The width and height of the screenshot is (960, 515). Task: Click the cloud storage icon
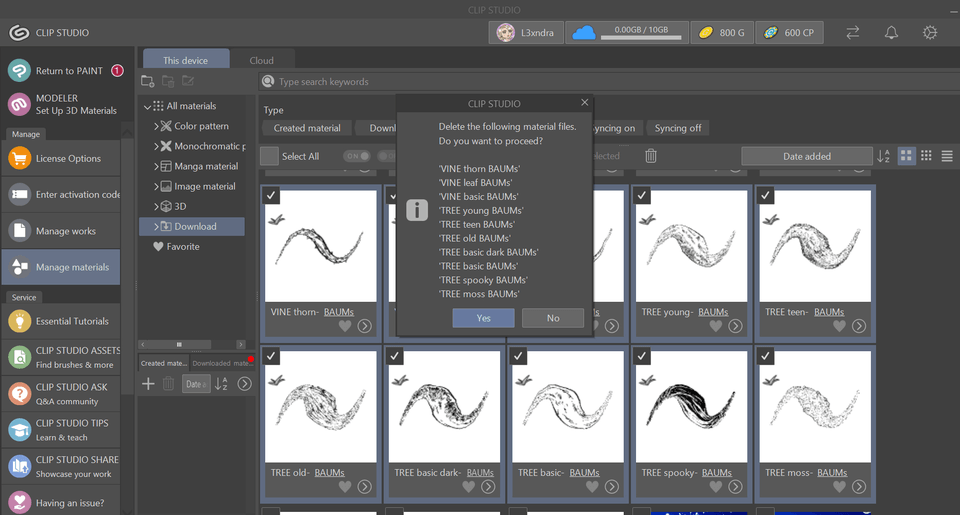(583, 32)
